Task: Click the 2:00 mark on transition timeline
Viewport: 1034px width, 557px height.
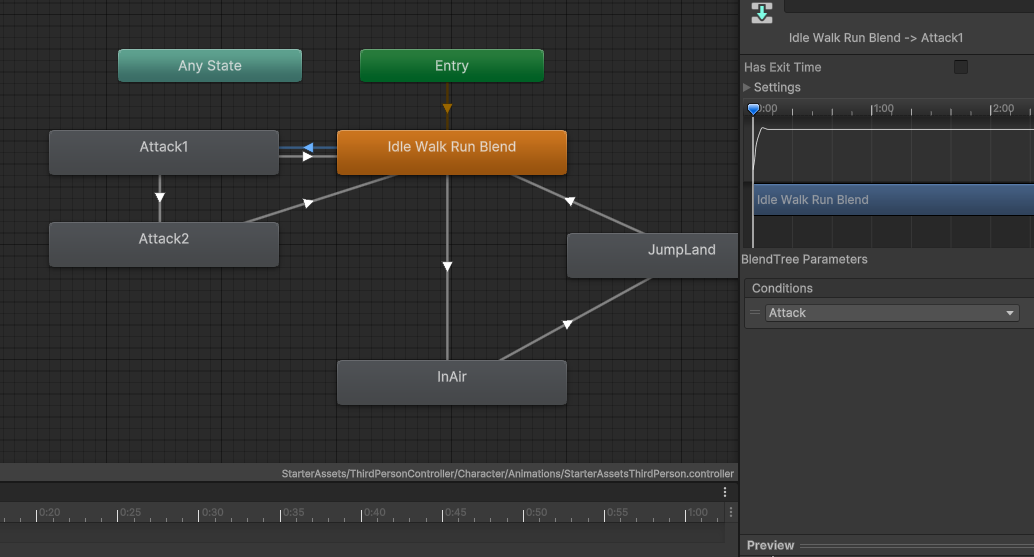Action: (1002, 108)
